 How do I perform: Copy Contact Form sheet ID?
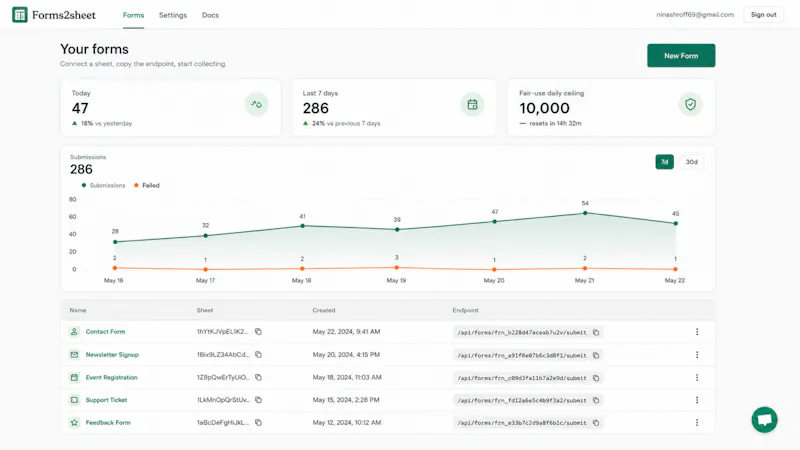(258, 332)
